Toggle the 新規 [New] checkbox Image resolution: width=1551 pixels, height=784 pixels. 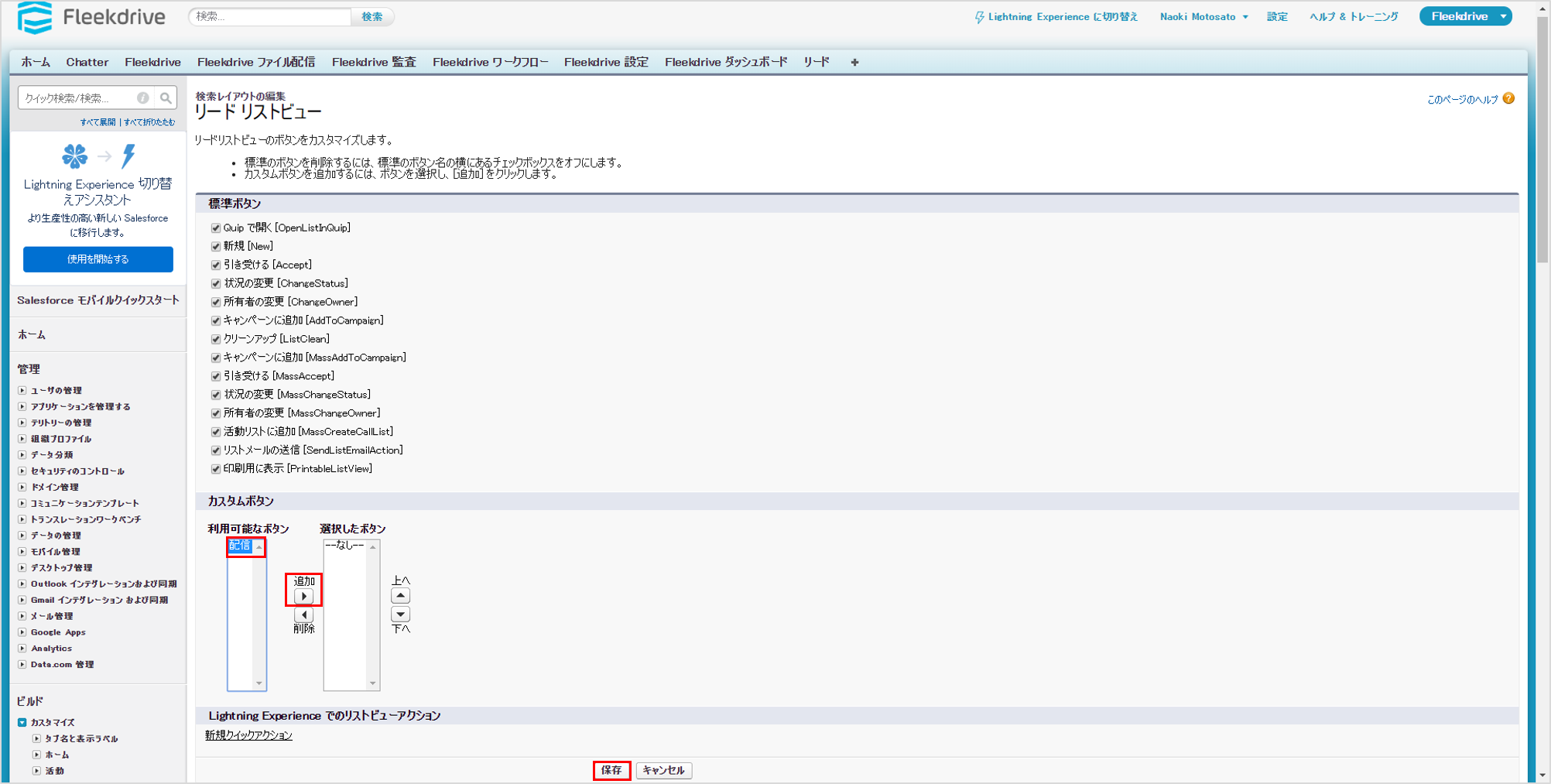(x=216, y=247)
